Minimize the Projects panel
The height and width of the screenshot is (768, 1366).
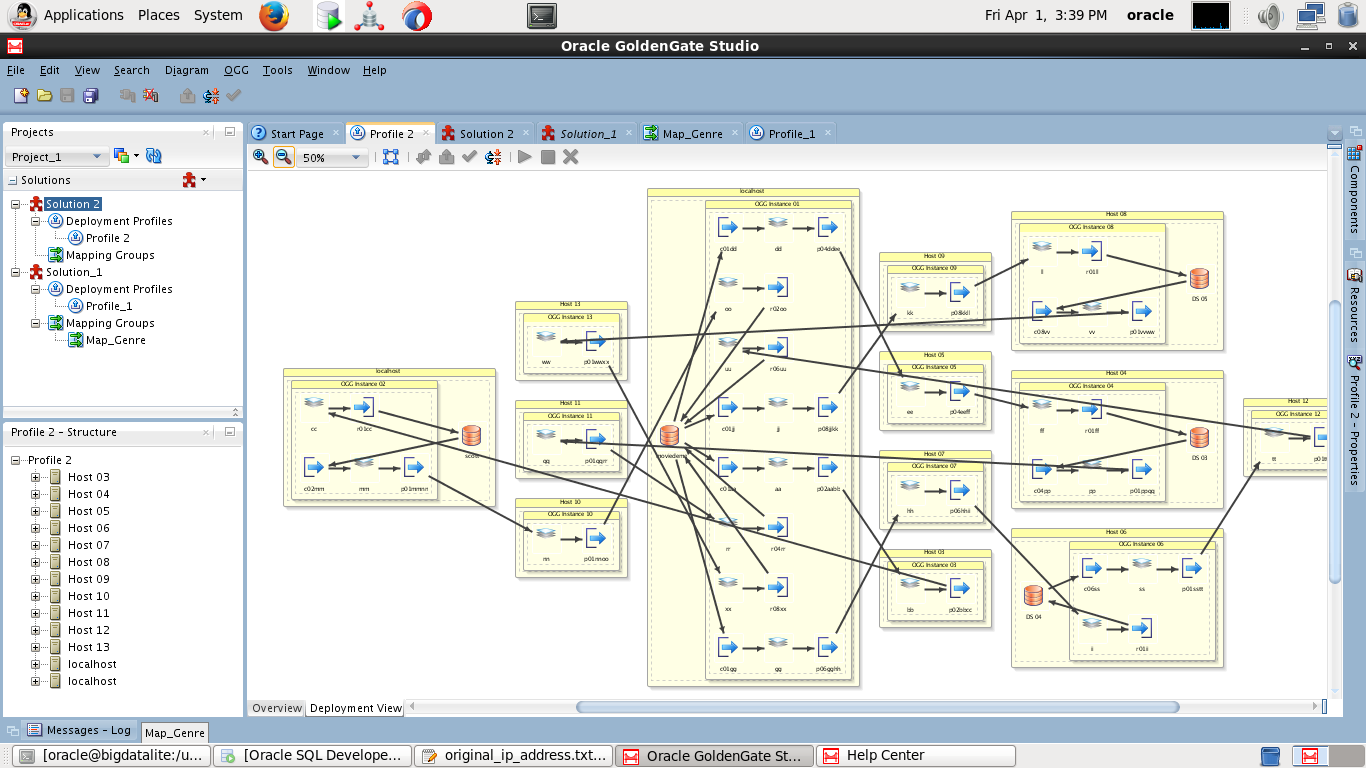point(230,132)
